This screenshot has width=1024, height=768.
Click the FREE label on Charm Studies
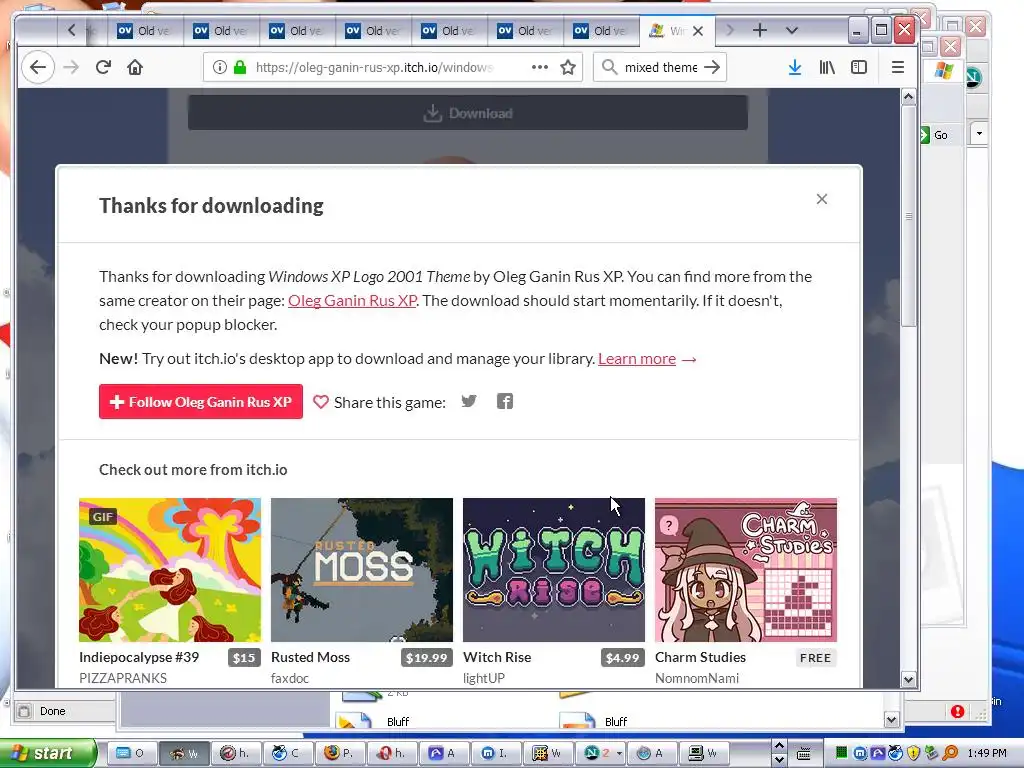pos(816,658)
